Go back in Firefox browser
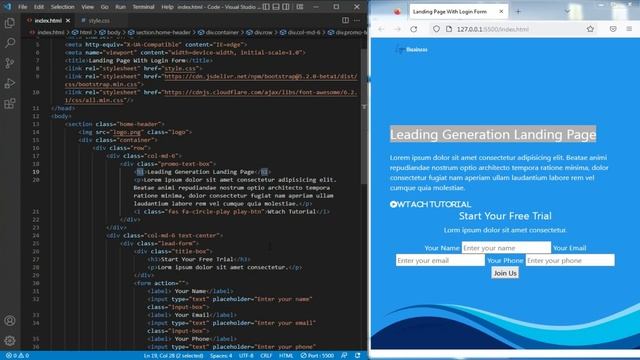This screenshot has height=360, width=640. (381, 29)
